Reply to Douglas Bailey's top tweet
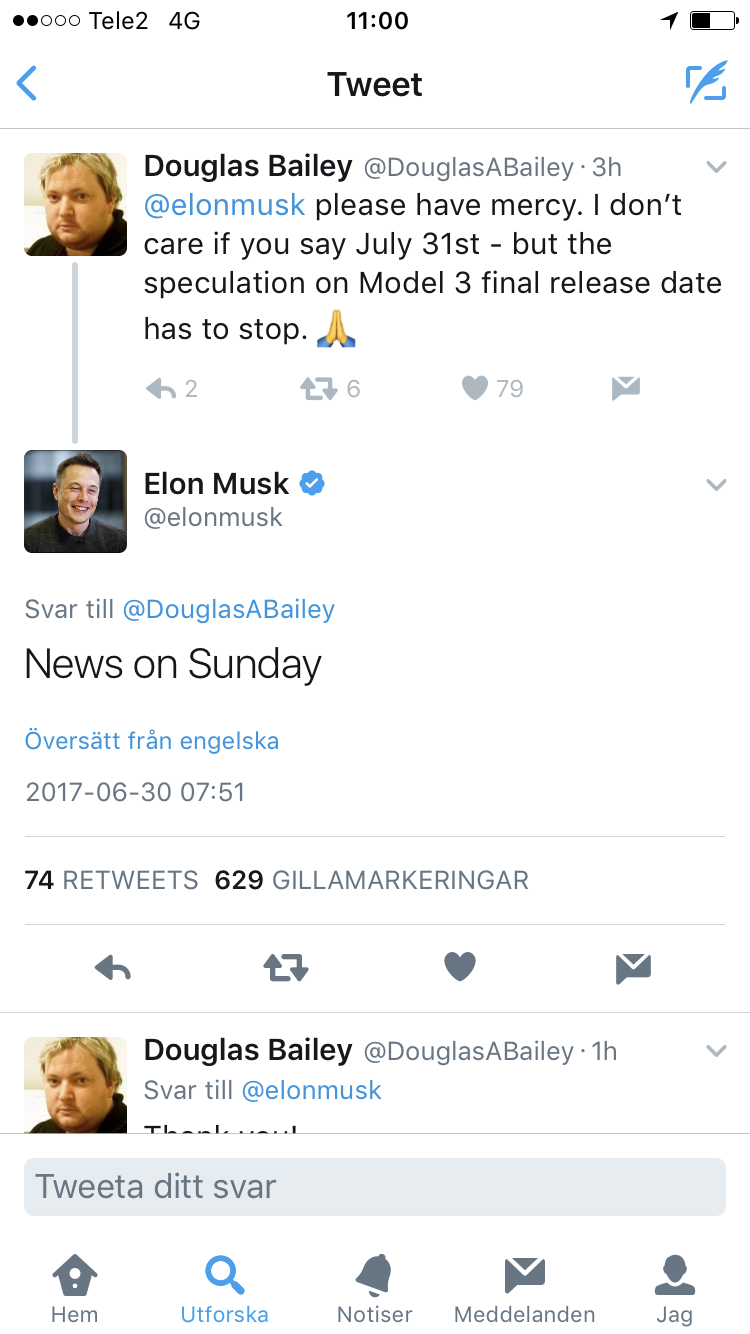Viewport: 750px width, 1334px height. pyautogui.click(x=161, y=388)
